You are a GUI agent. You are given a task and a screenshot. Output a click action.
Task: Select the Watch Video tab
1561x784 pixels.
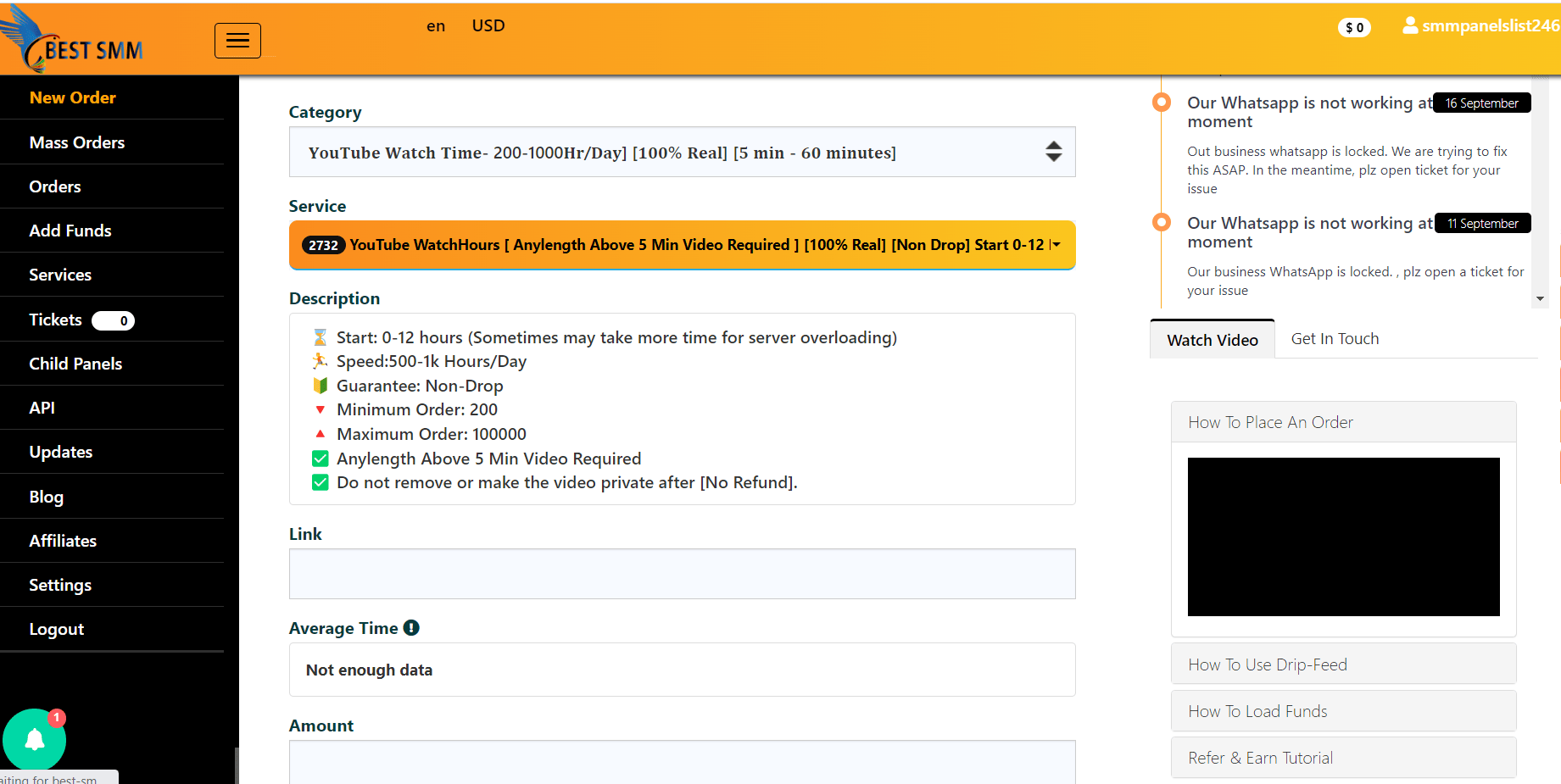(x=1212, y=340)
